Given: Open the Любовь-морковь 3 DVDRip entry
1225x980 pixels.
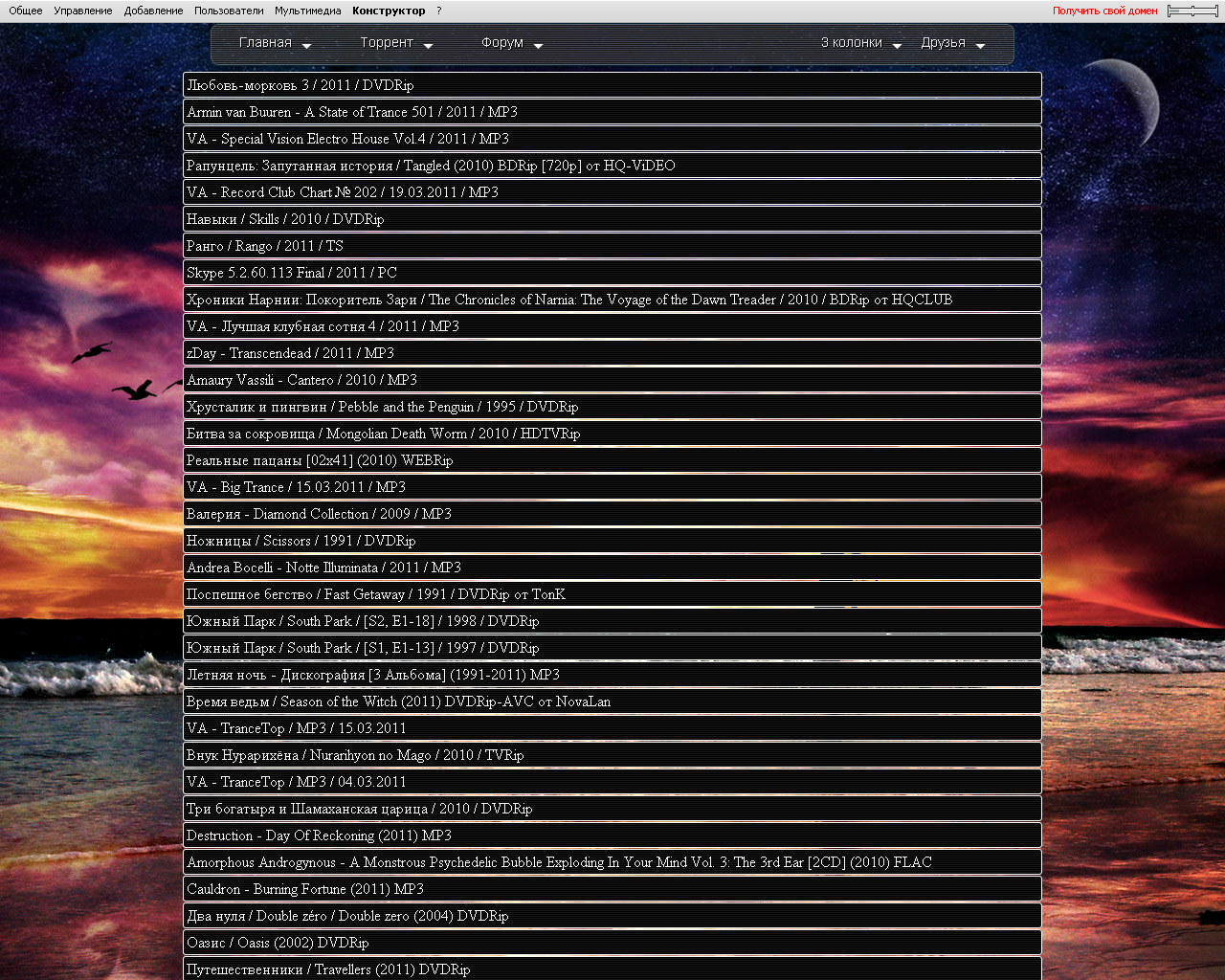Looking at the screenshot, I should (x=301, y=85).
